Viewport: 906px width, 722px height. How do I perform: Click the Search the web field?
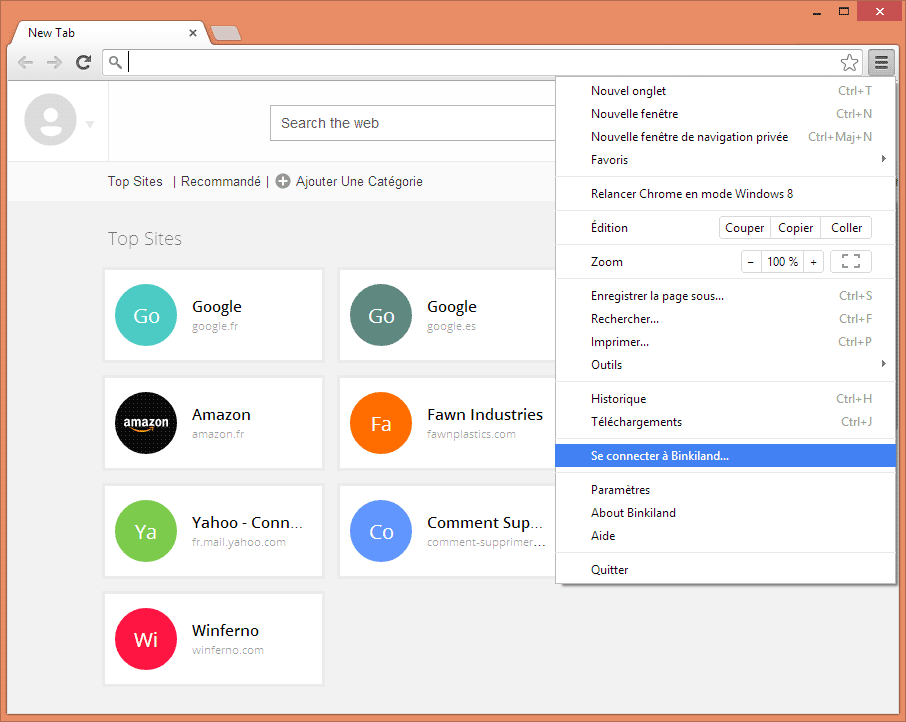[x=413, y=123]
